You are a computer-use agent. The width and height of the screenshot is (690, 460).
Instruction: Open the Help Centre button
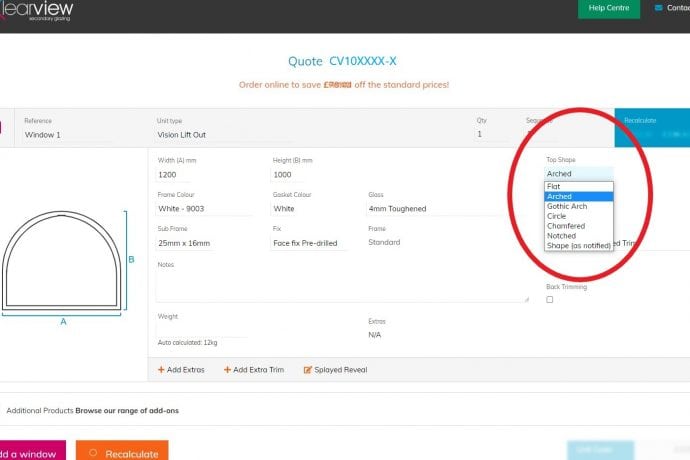tap(608, 8)
